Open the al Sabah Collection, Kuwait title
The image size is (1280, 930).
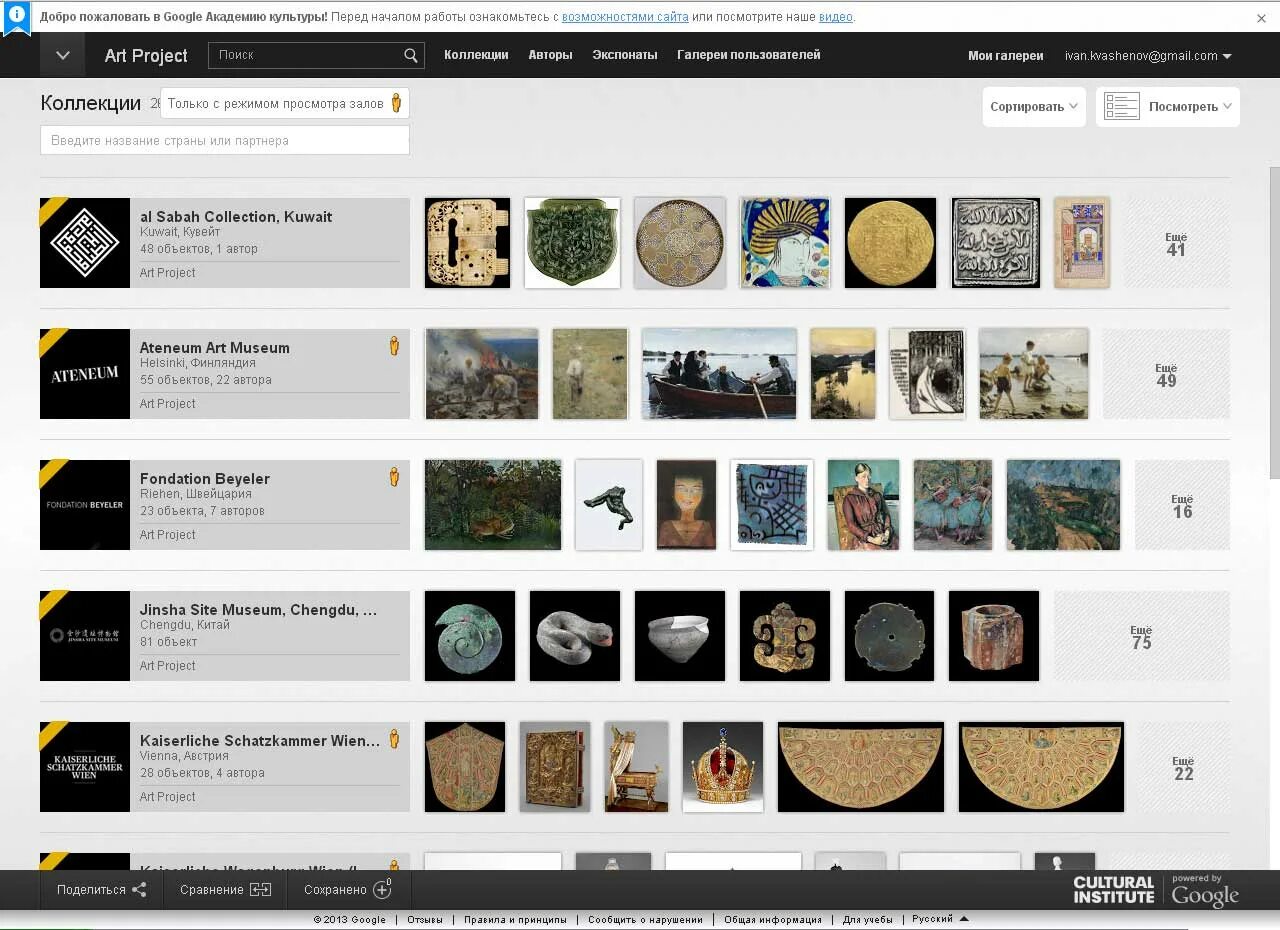click(x=236, y=216)
